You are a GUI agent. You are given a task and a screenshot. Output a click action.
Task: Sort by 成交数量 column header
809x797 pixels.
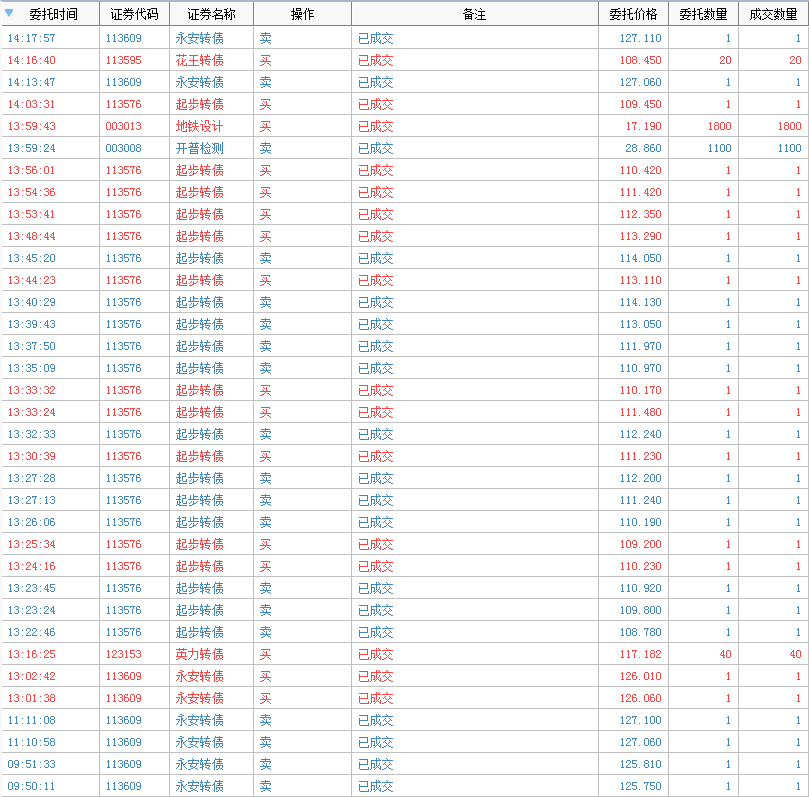point(773,14)
